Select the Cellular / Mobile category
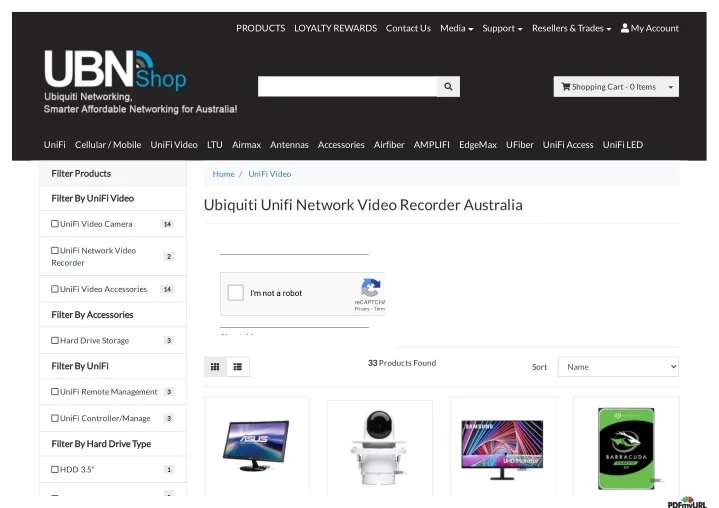This screenshot has height=508, width=719. click(x=108, y=145)
